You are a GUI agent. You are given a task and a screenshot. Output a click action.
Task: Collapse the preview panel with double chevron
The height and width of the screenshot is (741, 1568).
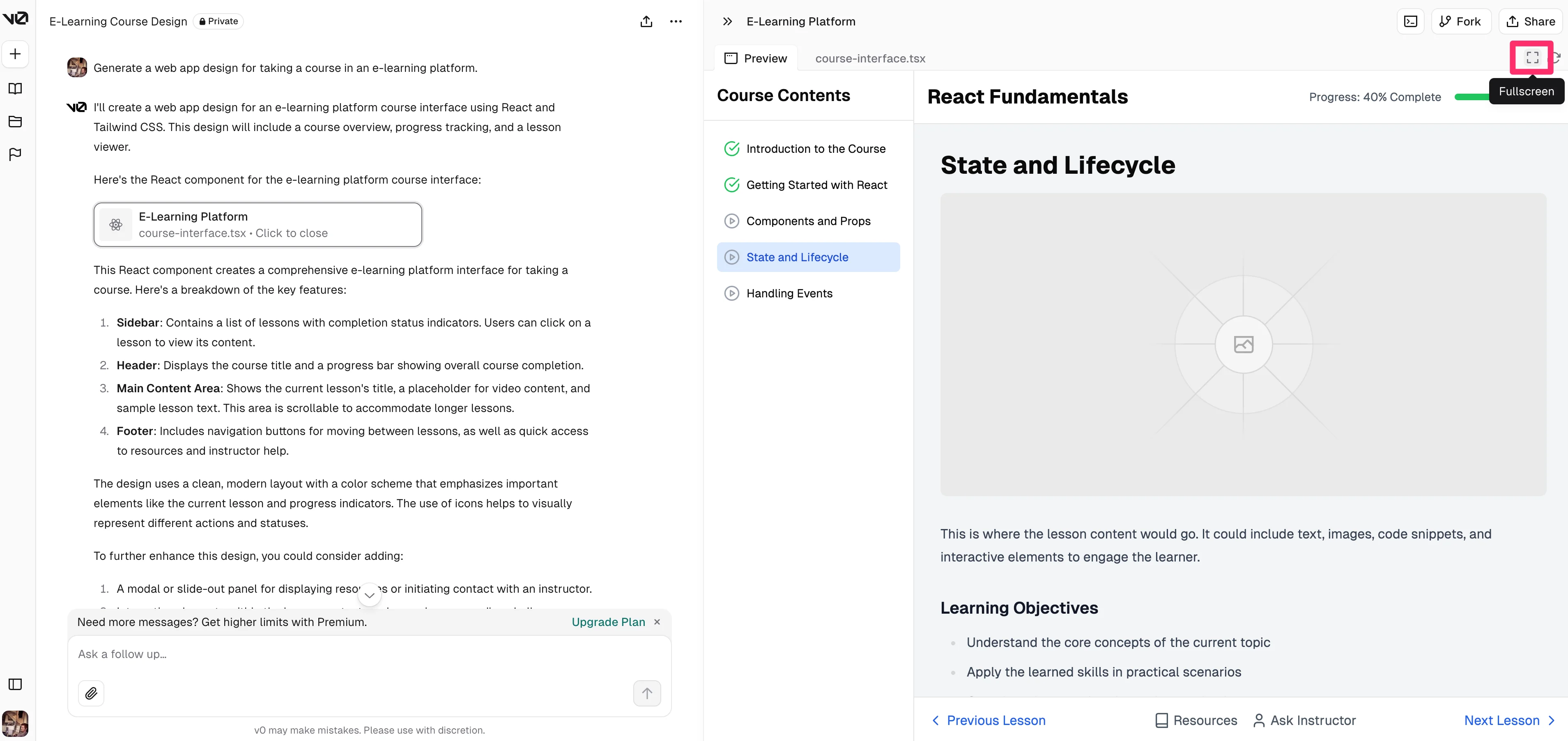tap(727, 21)
